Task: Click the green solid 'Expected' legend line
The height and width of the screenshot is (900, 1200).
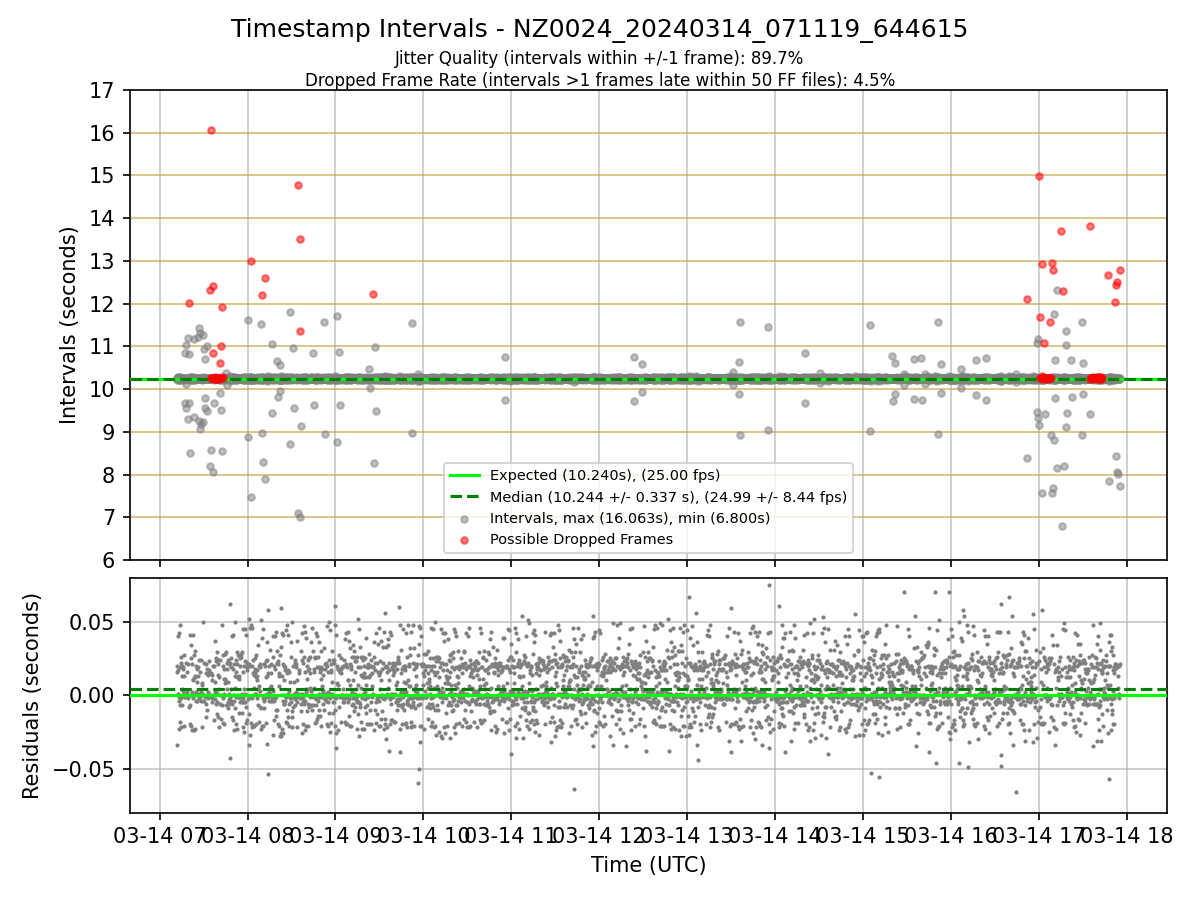Action: coord(465,476)
